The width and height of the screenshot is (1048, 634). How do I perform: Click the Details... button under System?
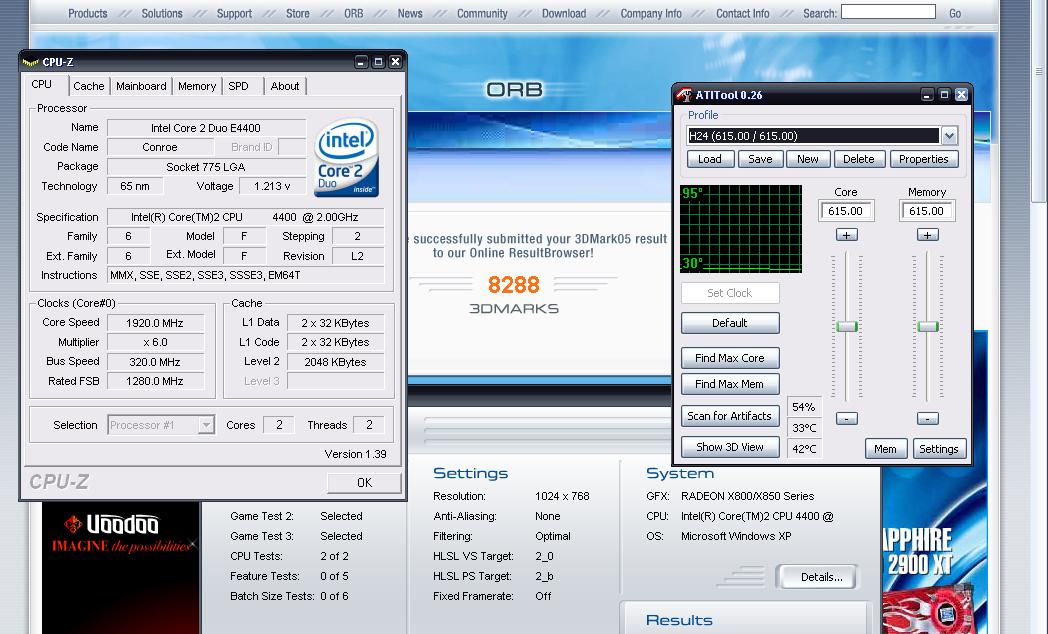click(817, 577)
